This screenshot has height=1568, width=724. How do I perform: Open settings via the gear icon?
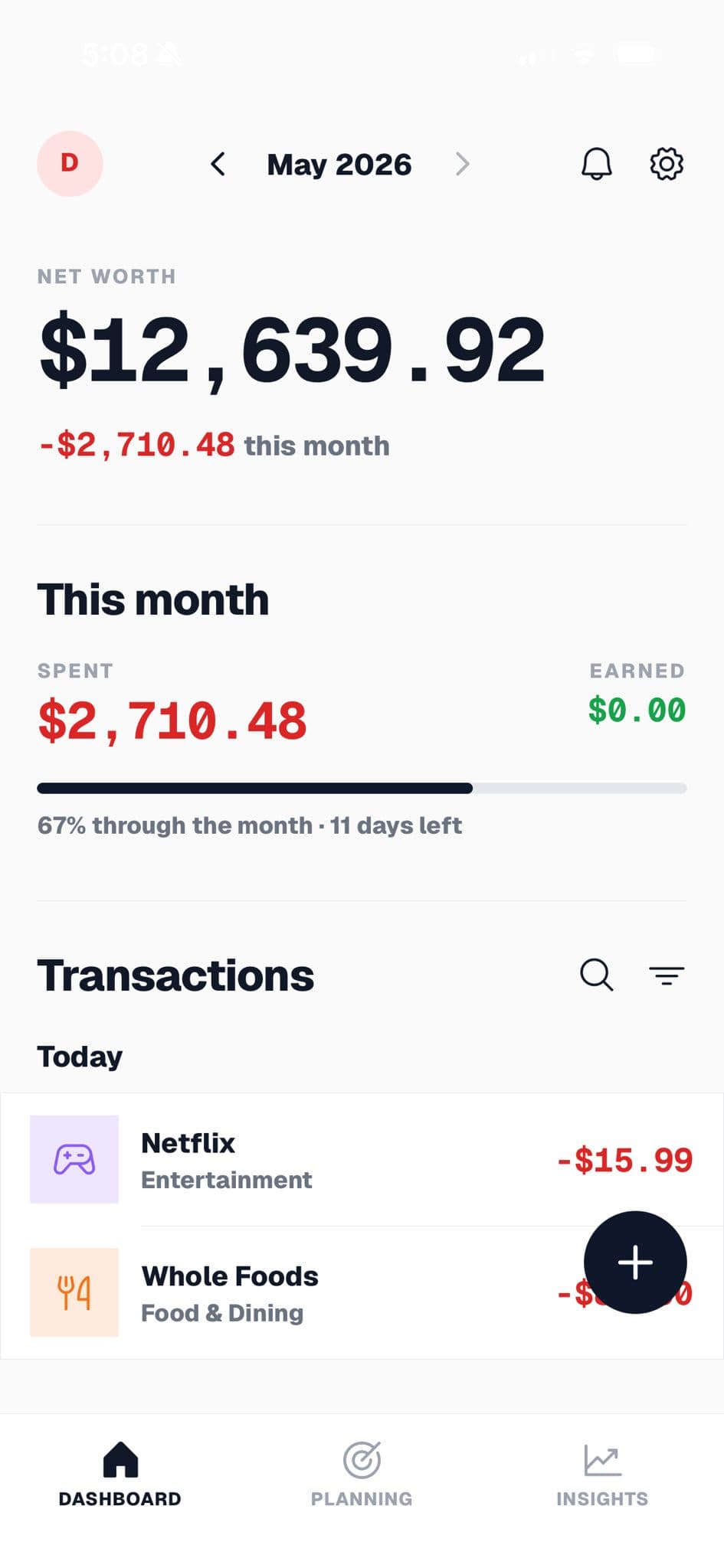pyautogui.click(x=667, y=164)
